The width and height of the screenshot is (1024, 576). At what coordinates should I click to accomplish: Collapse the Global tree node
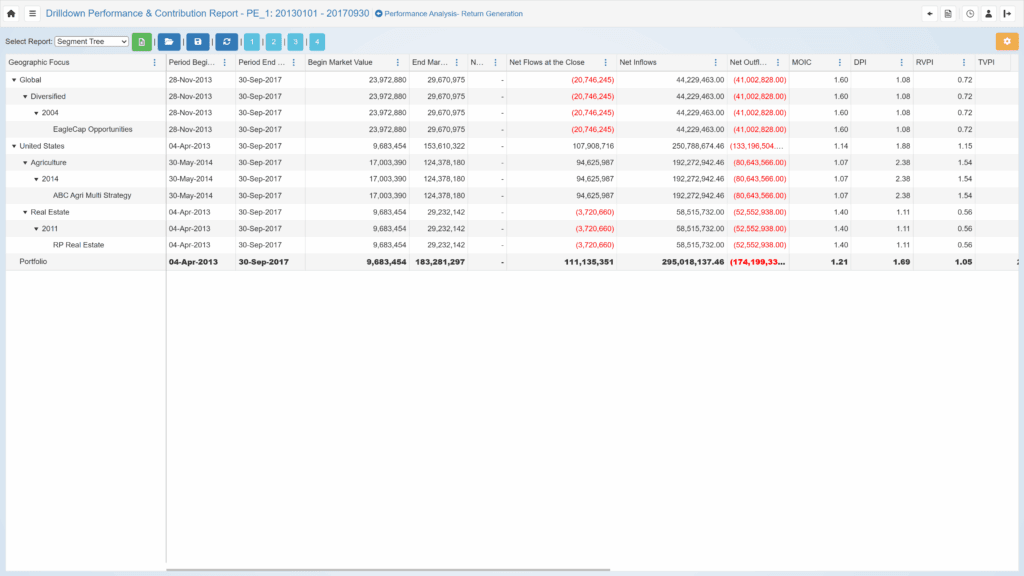[14, 80]
